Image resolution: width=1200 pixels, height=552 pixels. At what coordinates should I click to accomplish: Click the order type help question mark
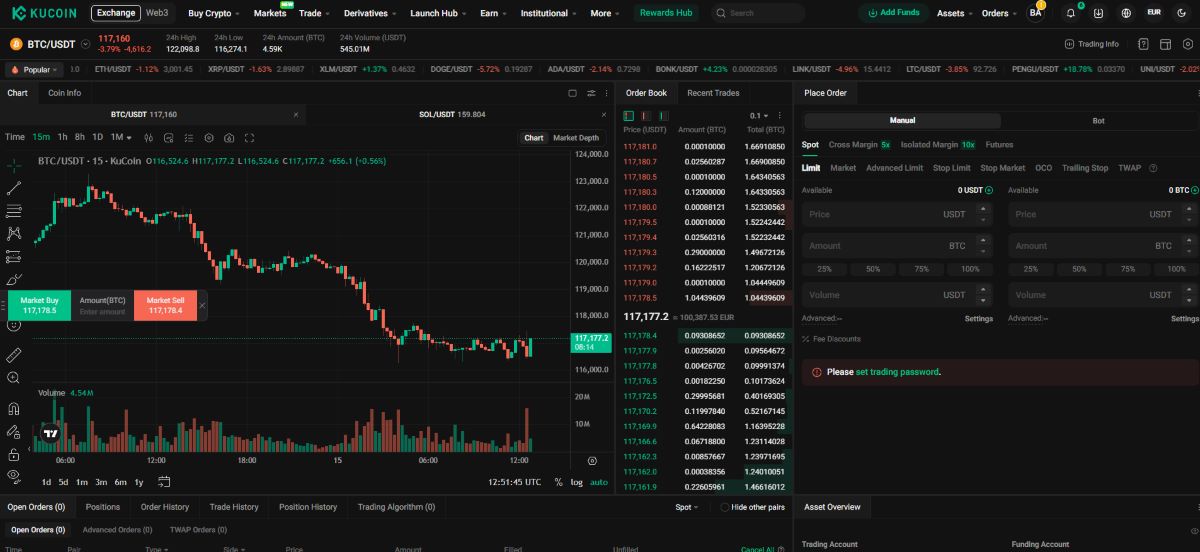(1153, 168)
